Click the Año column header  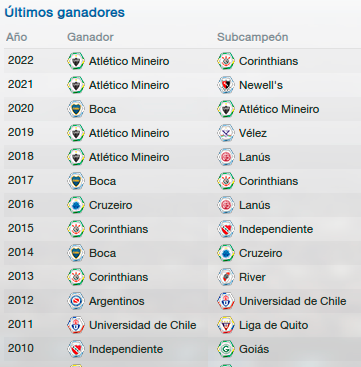[16, 37]
